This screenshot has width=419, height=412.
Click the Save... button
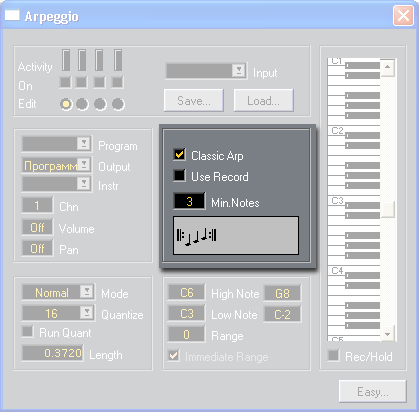click(x=194, y=100)
